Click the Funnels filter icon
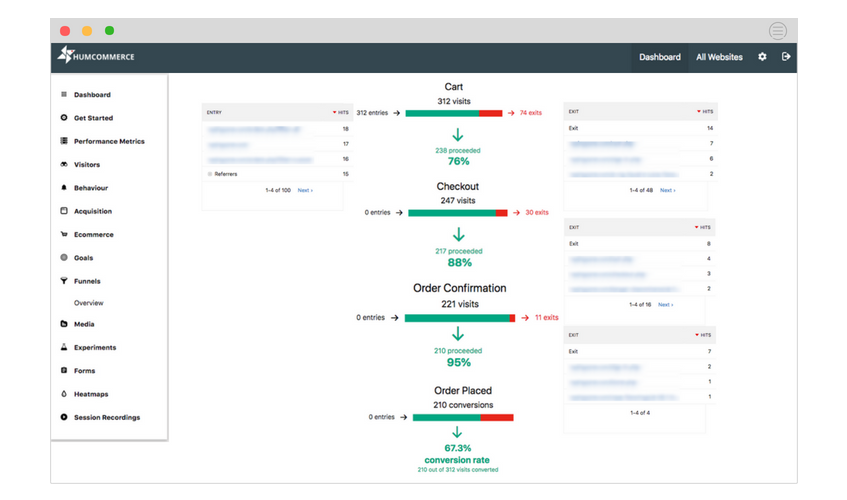This screenshot has width=847, height=500. coord(64,281)
